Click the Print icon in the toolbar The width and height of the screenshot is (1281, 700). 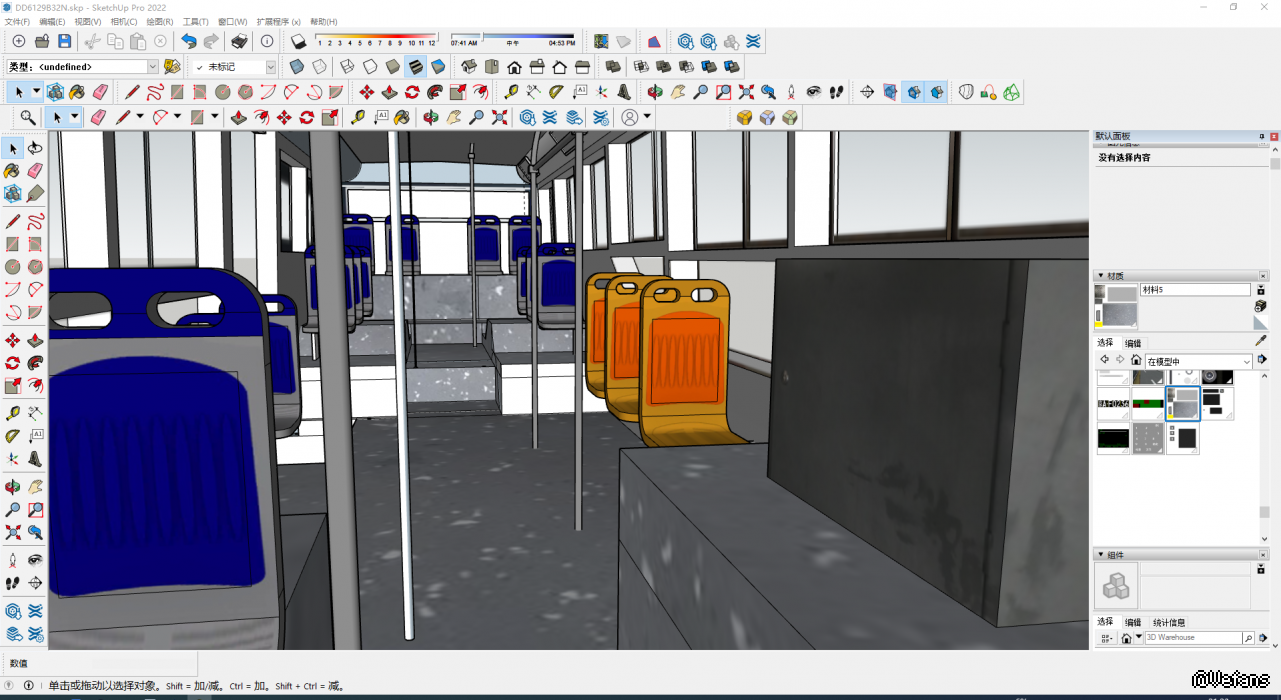[239, 41]
